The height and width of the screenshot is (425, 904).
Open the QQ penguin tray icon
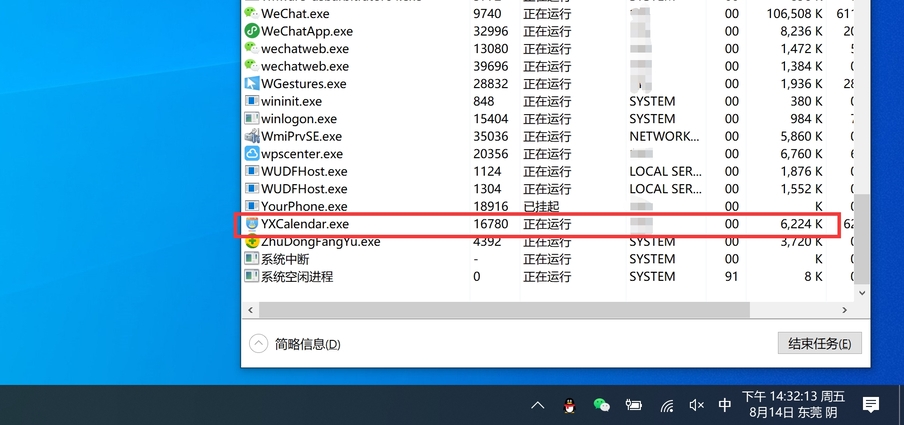569,405
